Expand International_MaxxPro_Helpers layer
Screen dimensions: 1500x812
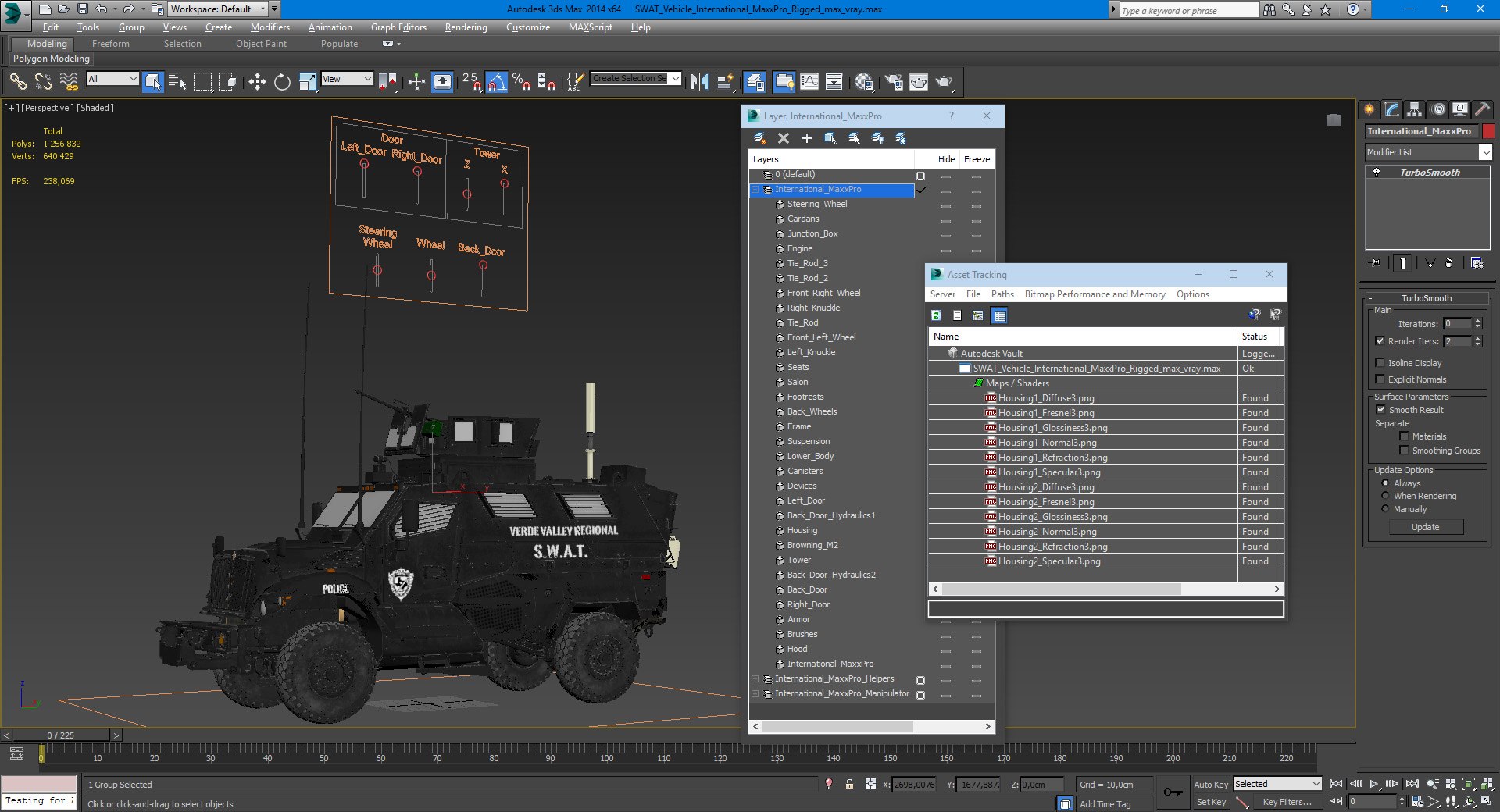point(755,679)
